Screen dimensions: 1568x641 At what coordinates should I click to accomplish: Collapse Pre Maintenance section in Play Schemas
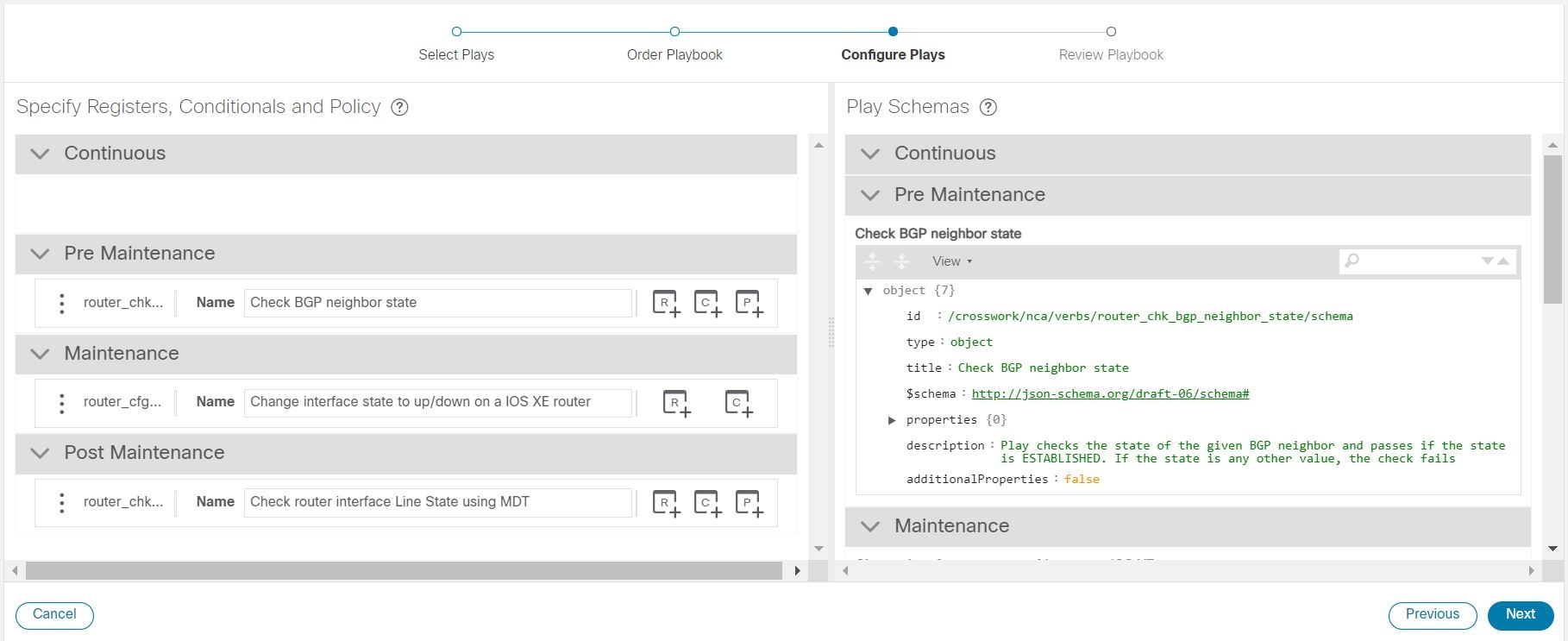click(x=870, y=195)
